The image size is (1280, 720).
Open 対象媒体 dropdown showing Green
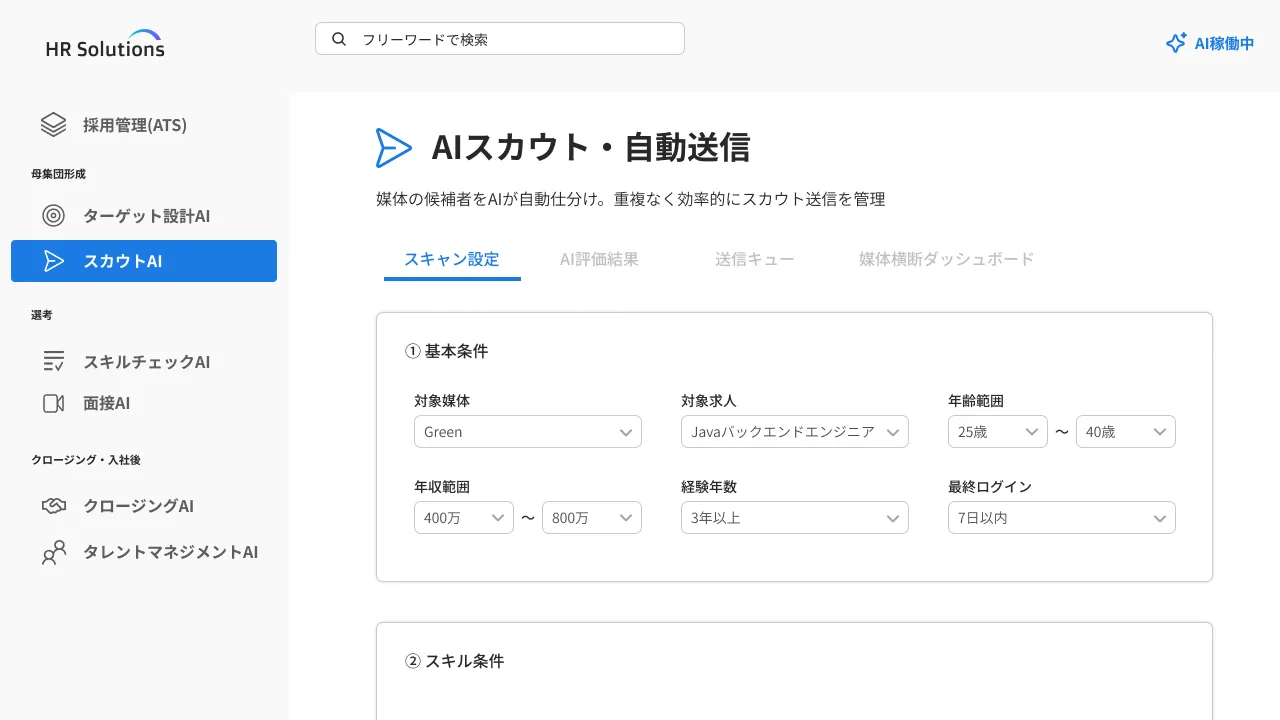(x=528, y=432)
